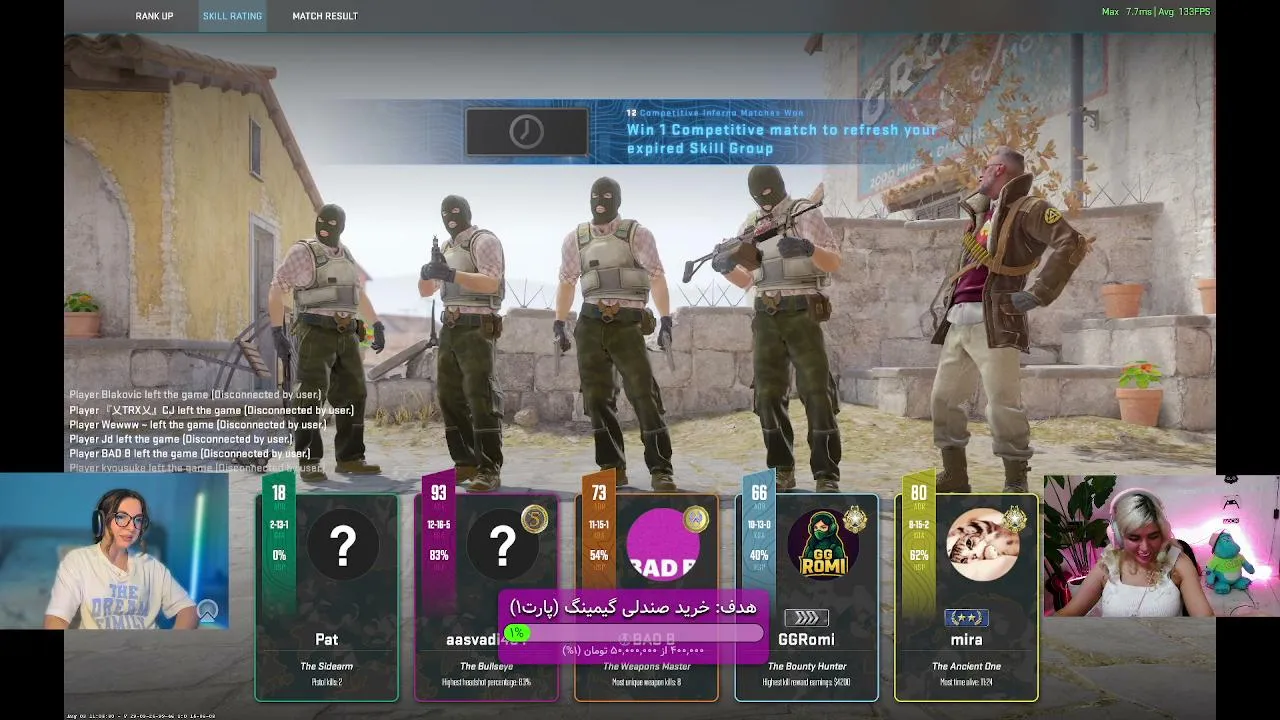Image resolution: width=1280 pixels, height=720 pixels.
Task: Click the donation goal progress bar
Action: click(634, 633)
